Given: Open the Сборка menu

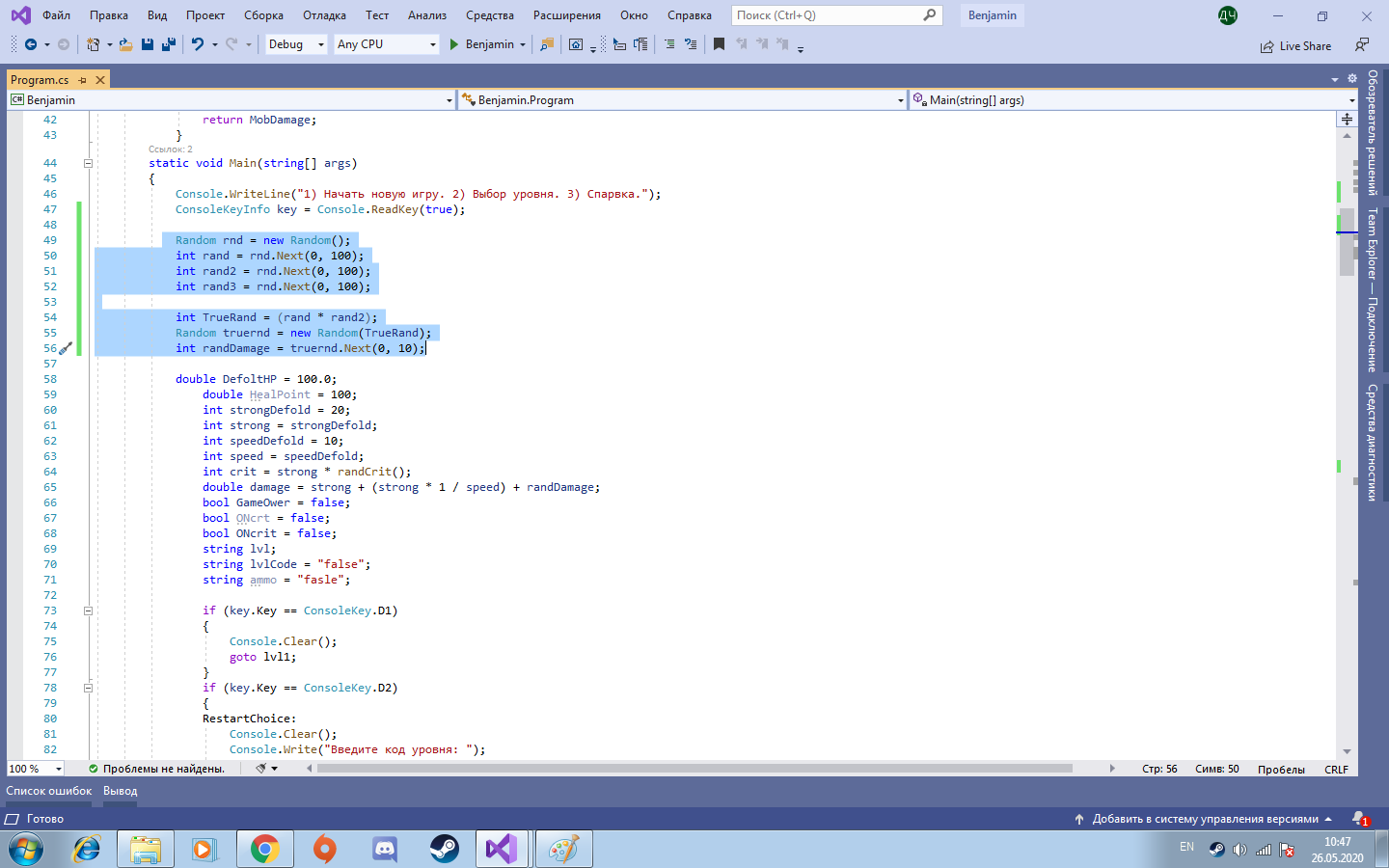Looking at the screenshot, I should [x=263, y=15].
